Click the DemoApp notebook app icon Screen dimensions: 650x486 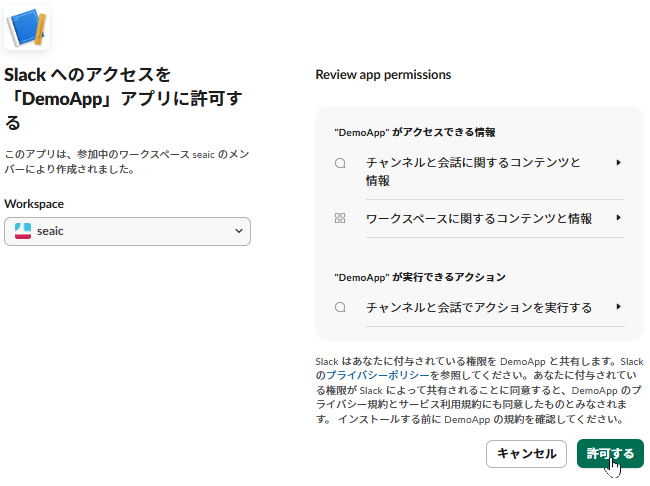[x=27, y=26]
